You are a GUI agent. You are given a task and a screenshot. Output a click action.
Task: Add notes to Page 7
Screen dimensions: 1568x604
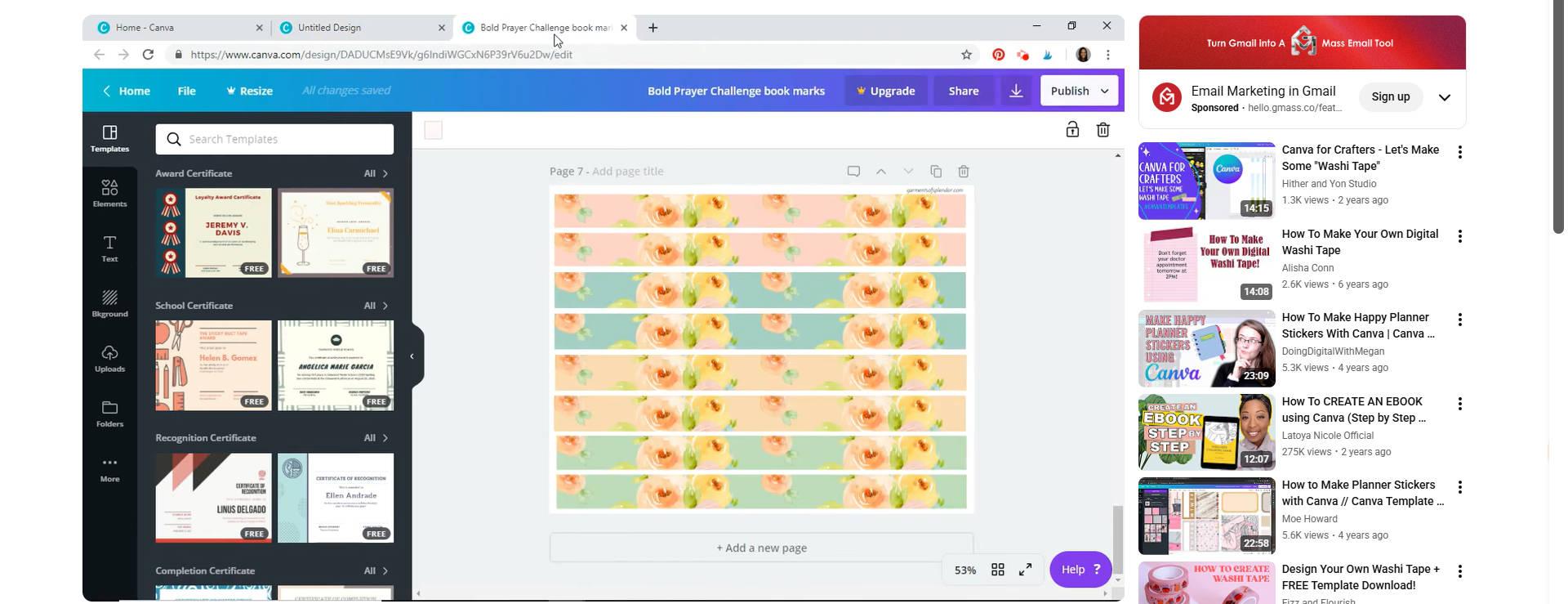click(853, 171)
